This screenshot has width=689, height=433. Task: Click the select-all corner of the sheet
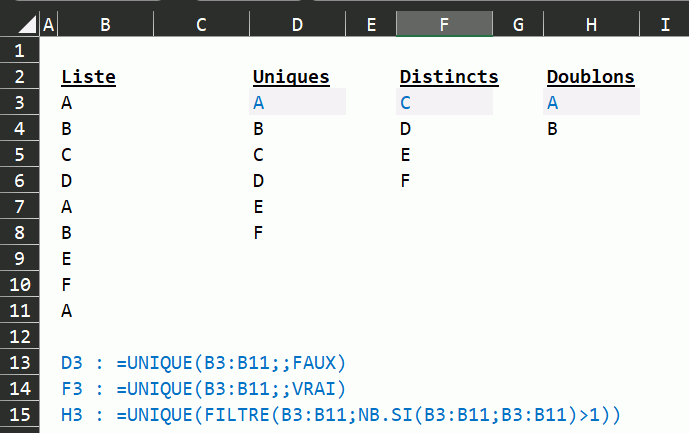[18, 24]
